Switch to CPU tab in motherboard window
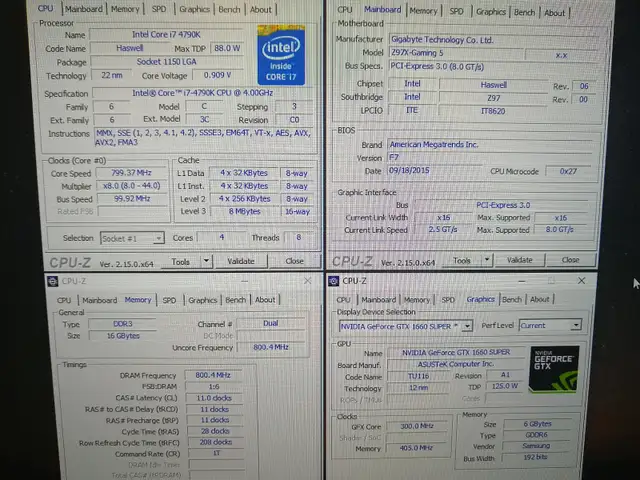The height and width of the screenshot is (480, 640). (x=345, y=9)
